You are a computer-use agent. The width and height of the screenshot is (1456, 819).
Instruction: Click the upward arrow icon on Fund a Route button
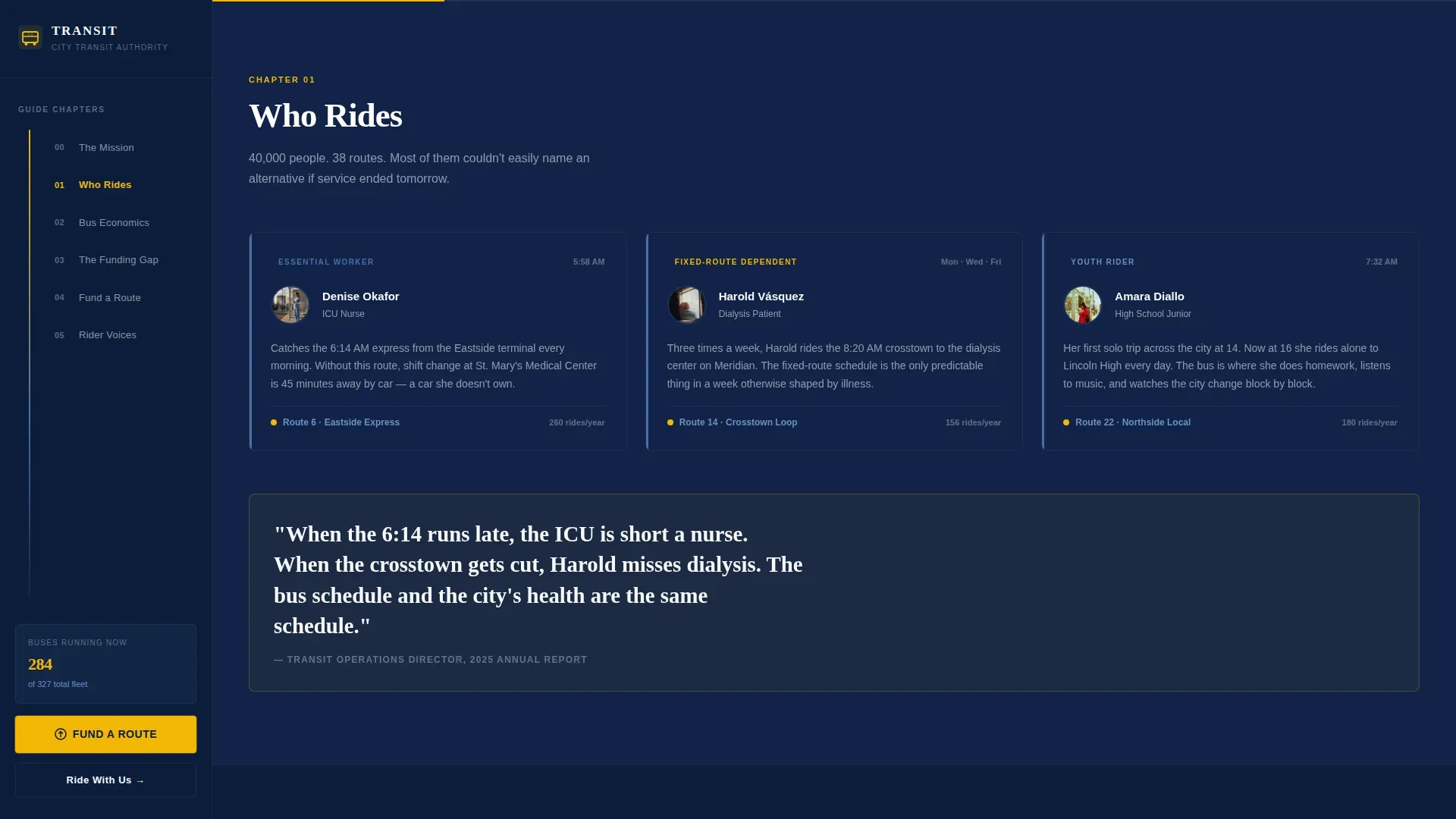(61, 734)
